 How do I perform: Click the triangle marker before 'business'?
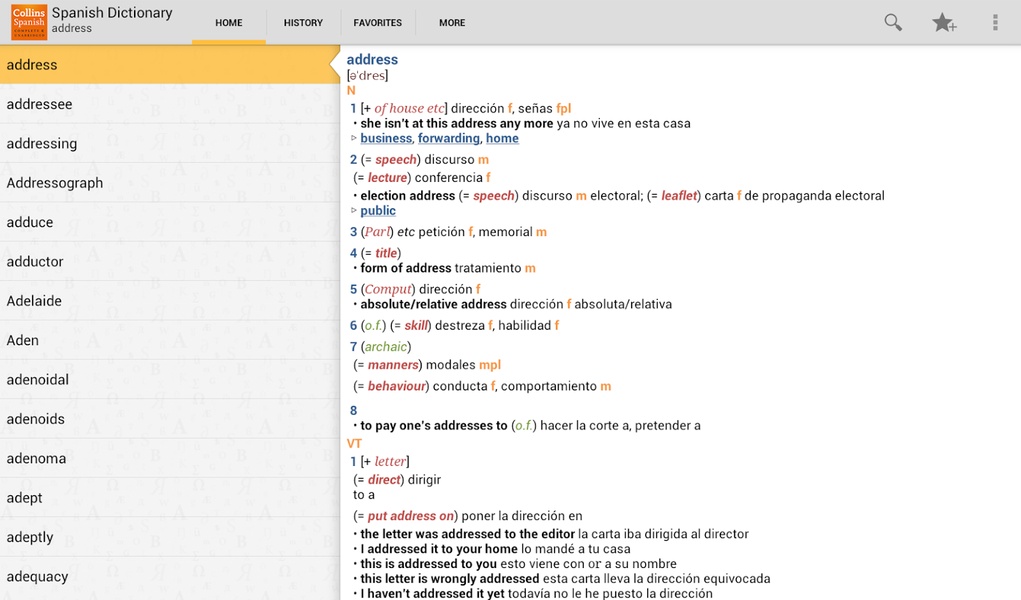354,138
